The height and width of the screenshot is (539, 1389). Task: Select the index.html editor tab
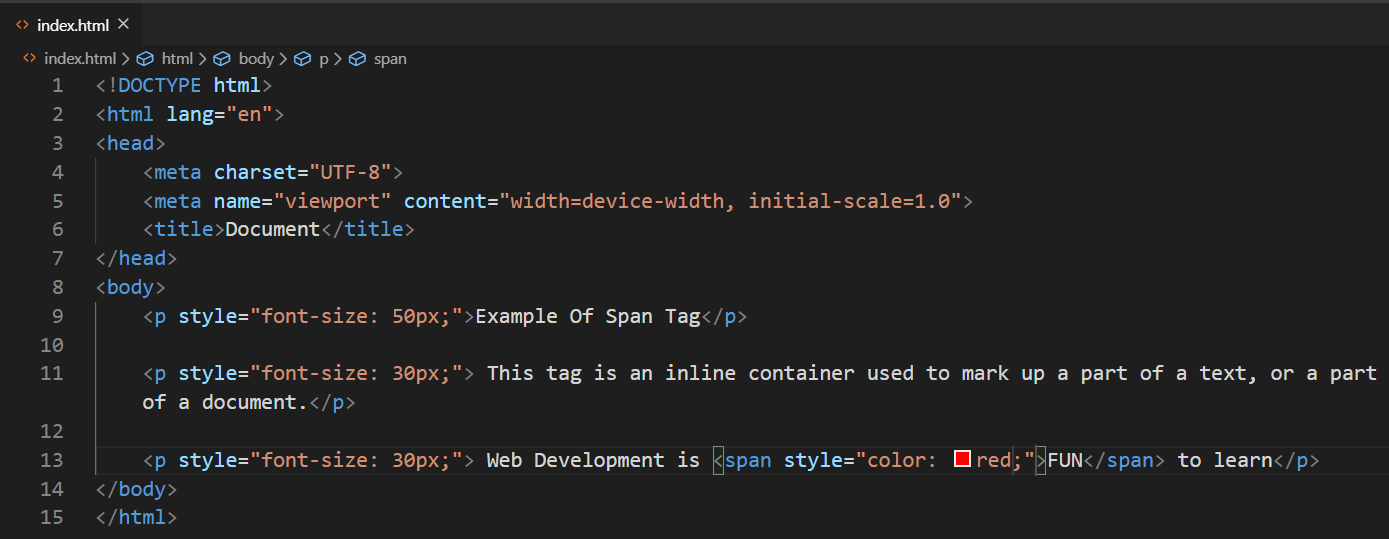(70, 24)
